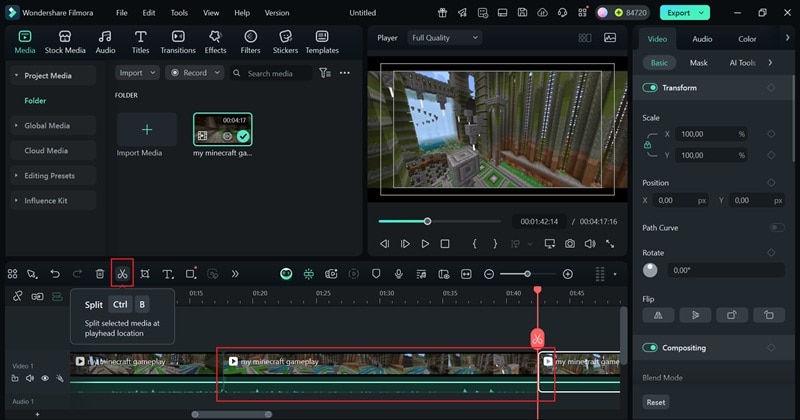Toggle the Transform switch
Viewport: 800px width, 420px height.
(649, 88)
